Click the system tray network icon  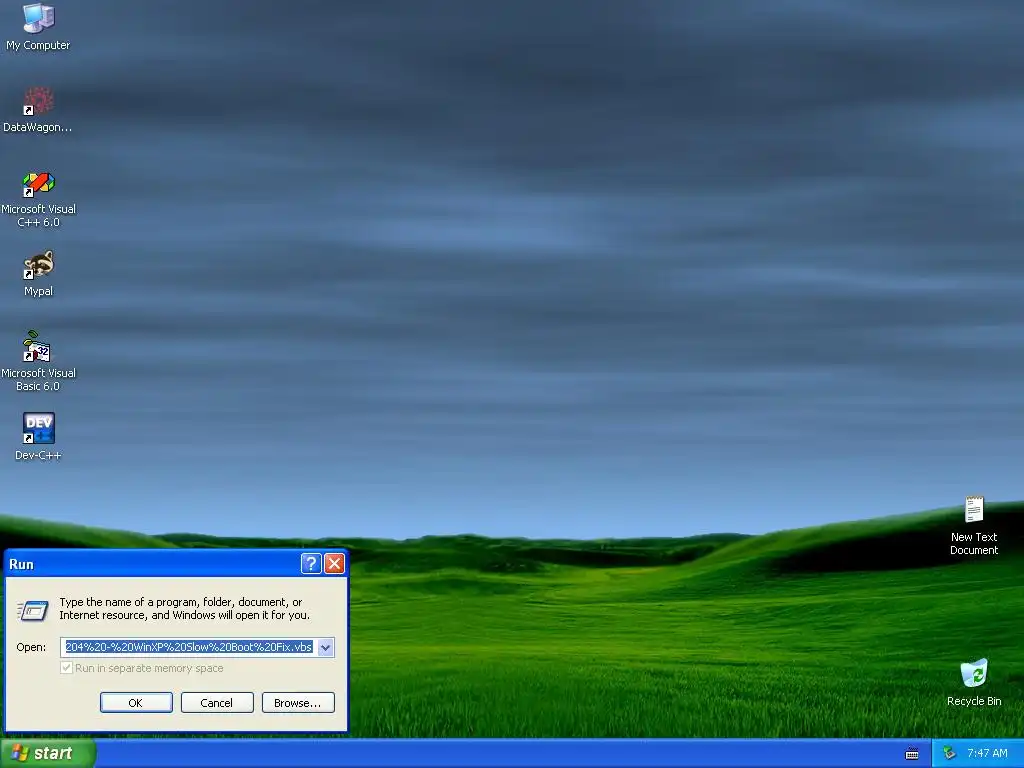point(949,753)
